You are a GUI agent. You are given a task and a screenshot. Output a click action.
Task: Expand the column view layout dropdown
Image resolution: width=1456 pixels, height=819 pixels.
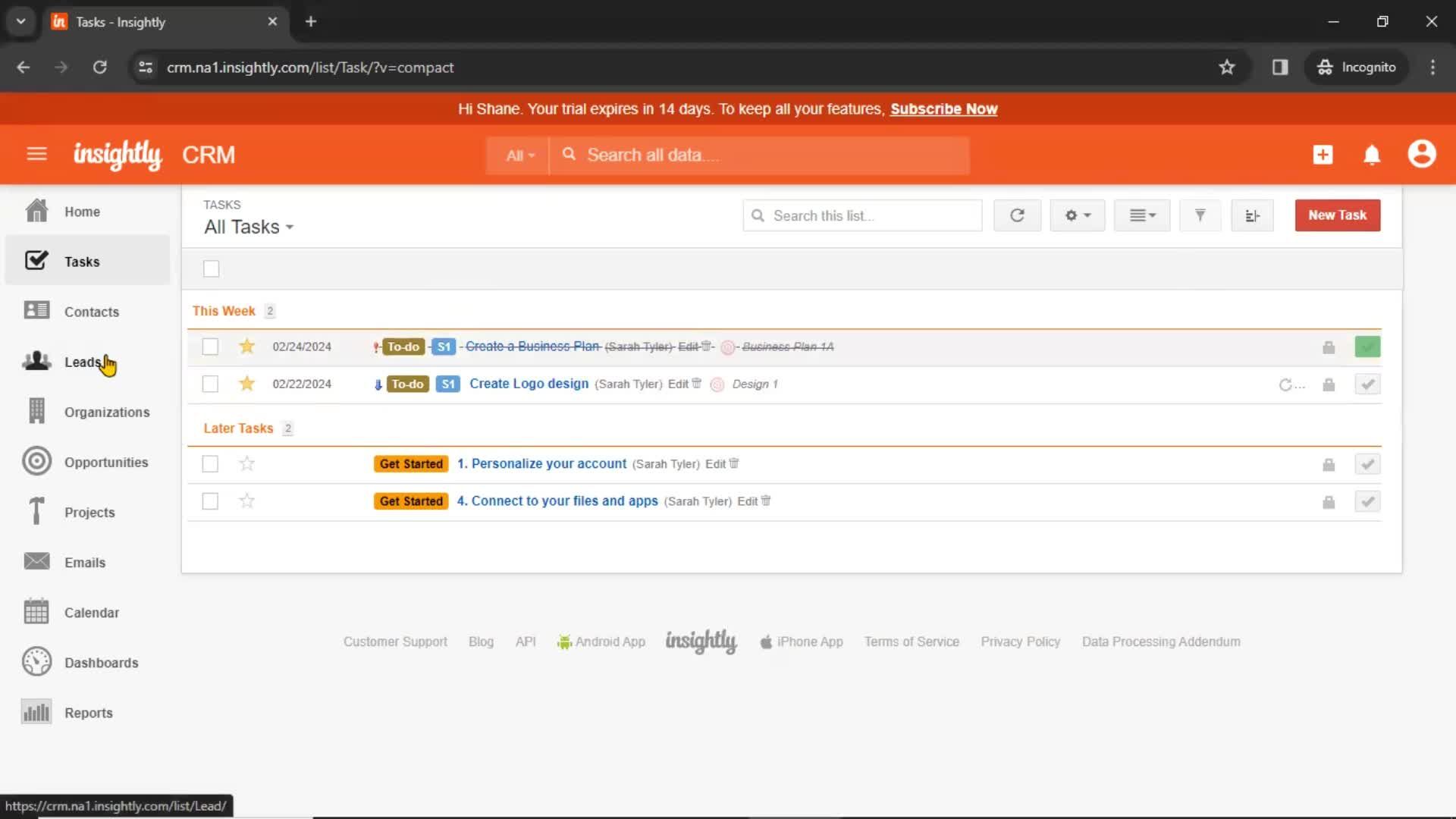tap(1141, 215)
